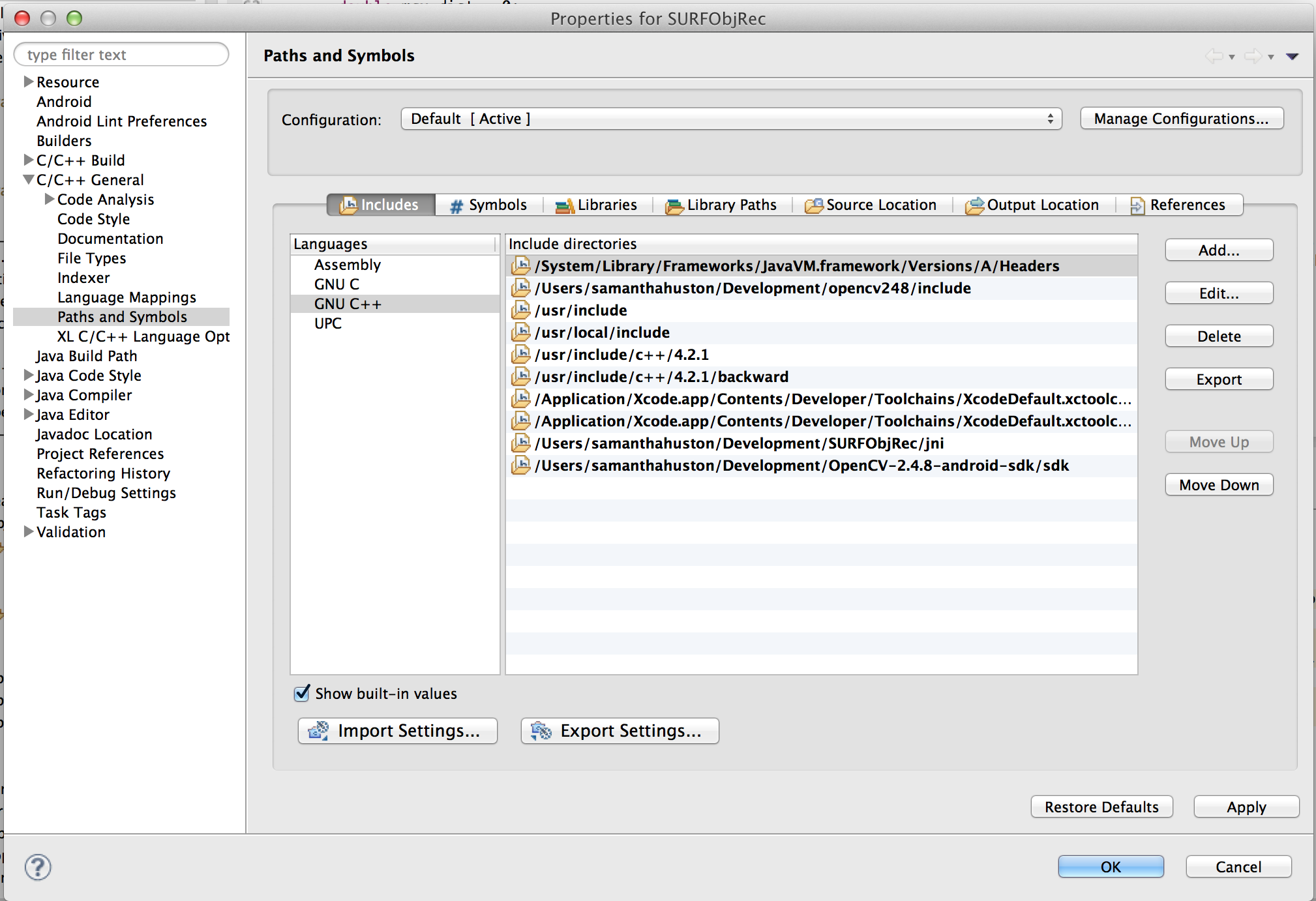This screenshot has width=1316, height=901.
Task: Click the Apply button
Action: point(1246,807)
